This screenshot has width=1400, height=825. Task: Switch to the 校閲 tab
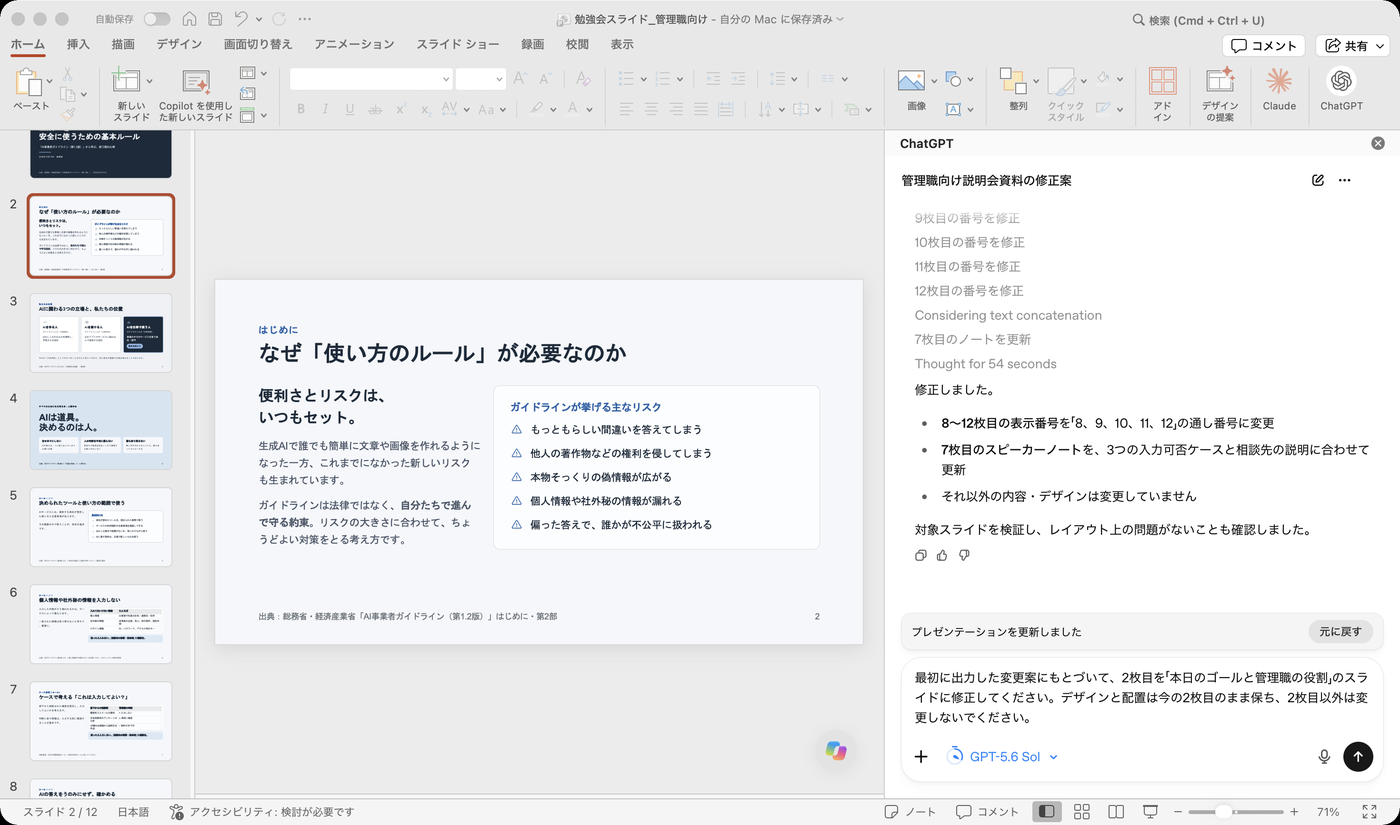pyautogui.click(x=577, y=45)
